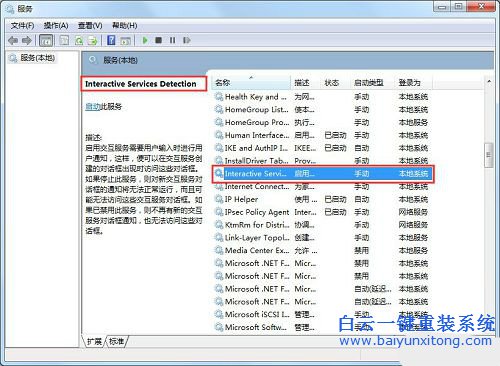Image resolution: width=500 pixels, height=366 pixels.
Task: Click the Back arrow toolbar icon
Action: 13,41
